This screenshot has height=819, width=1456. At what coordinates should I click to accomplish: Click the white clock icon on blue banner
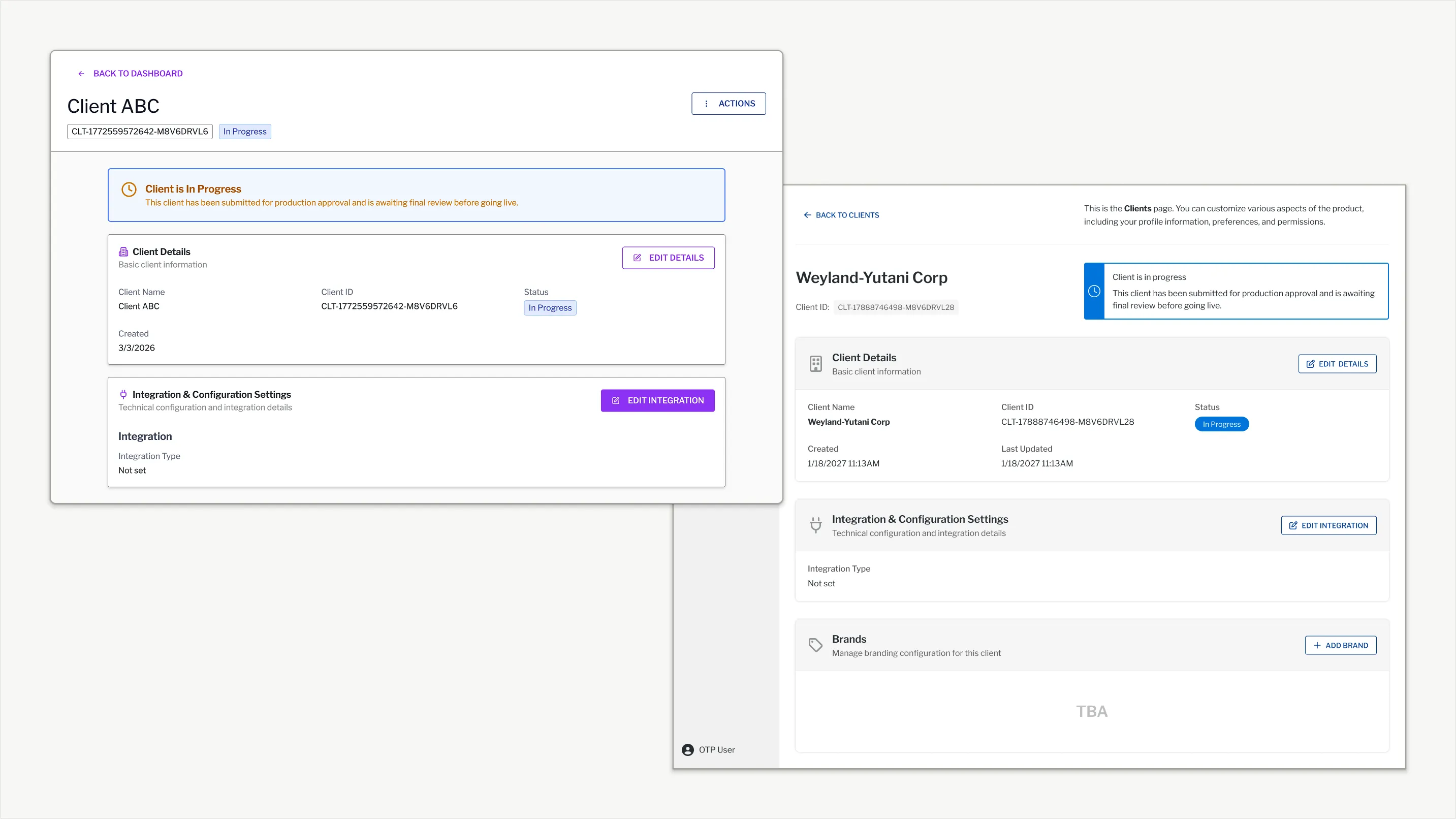click(1094, 291)
